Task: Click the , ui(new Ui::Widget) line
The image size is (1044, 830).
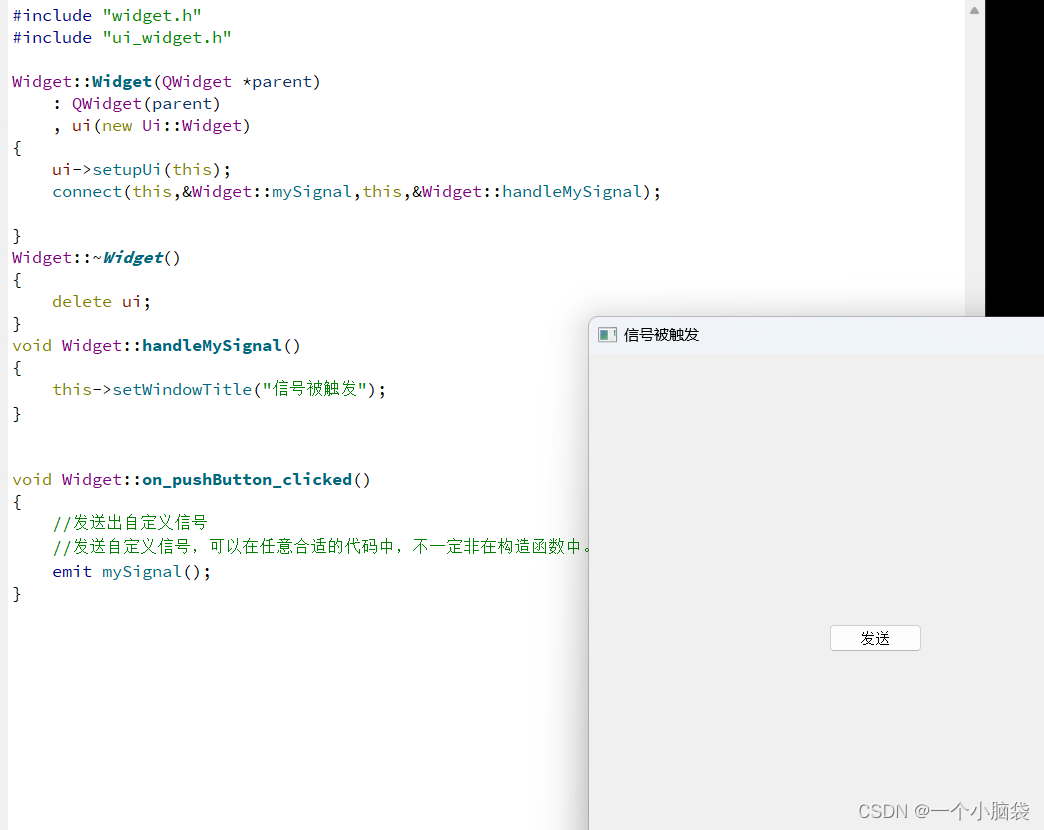Action: [x=152, y=126]
